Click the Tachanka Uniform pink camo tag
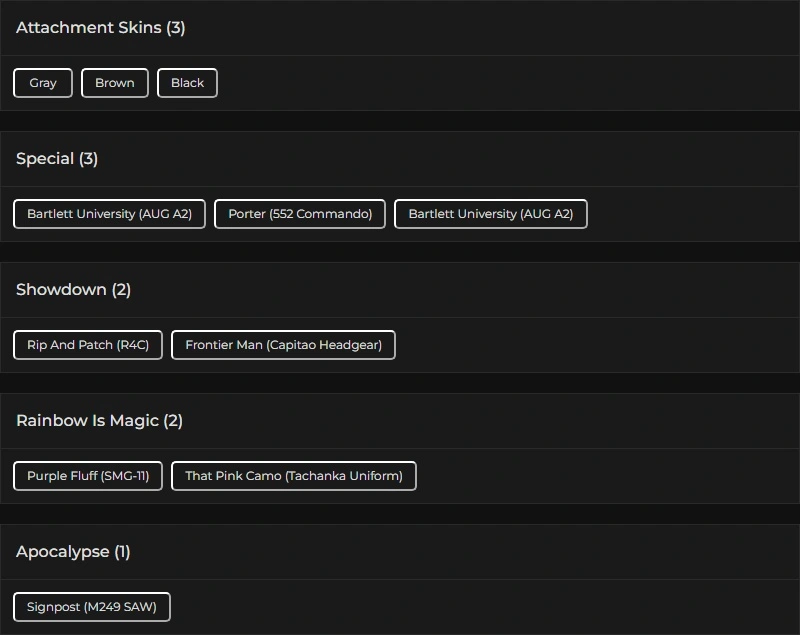This screenshot has width=800, height=635. (294, 476)
